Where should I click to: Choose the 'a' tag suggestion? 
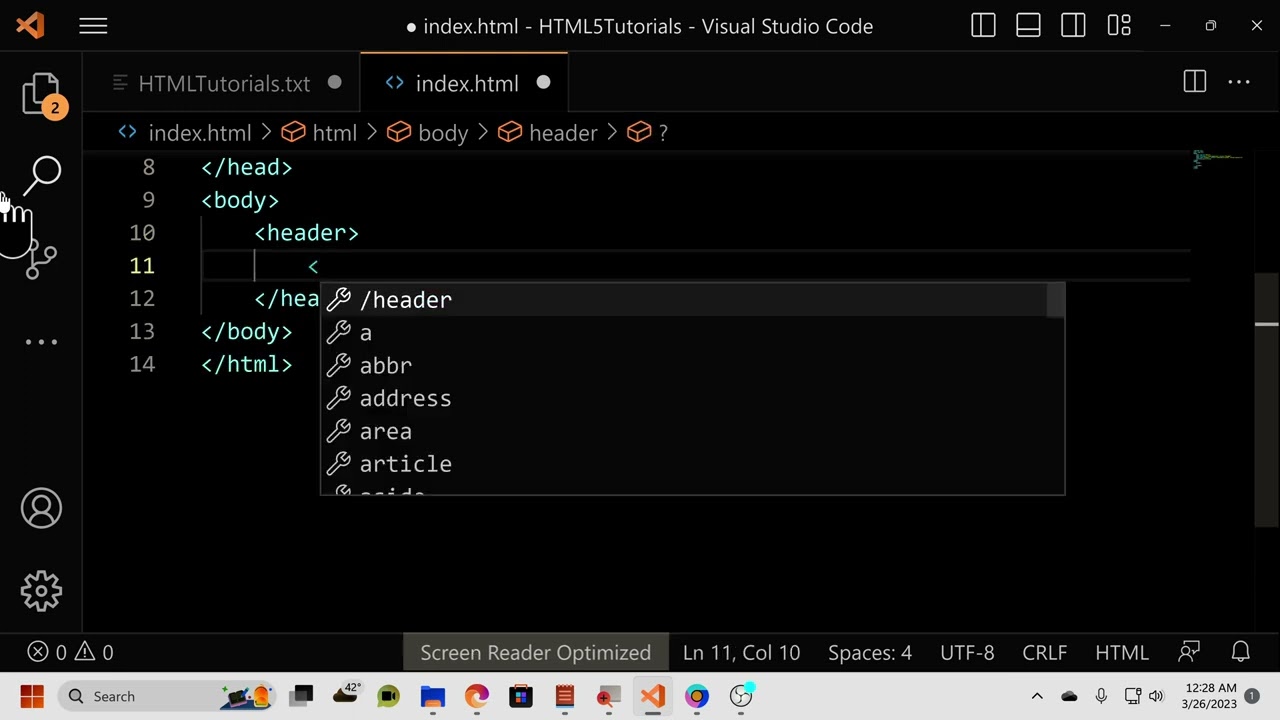[692, 333]
